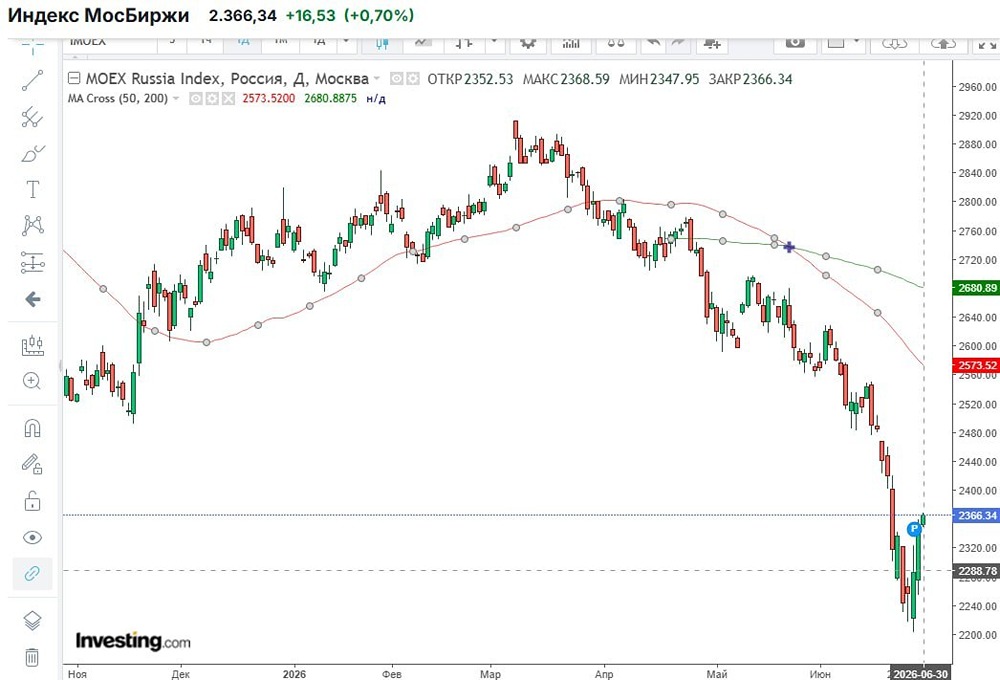
Task: Hide MOEX Russia Index series visibility
Action: pyautogui.click(x=397, y=79)
